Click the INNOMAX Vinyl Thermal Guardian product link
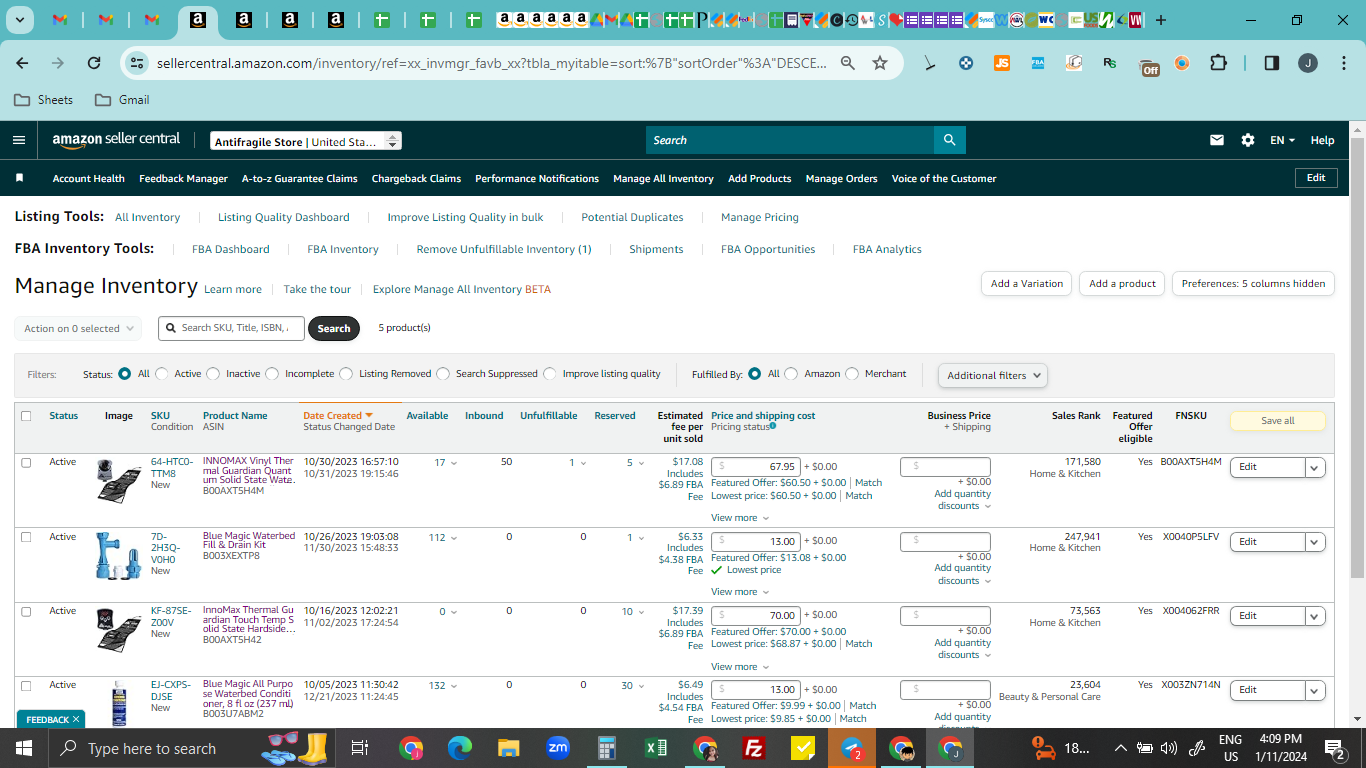The width and height of the screenshot is (1366, 768). click(x=249, y=470)
